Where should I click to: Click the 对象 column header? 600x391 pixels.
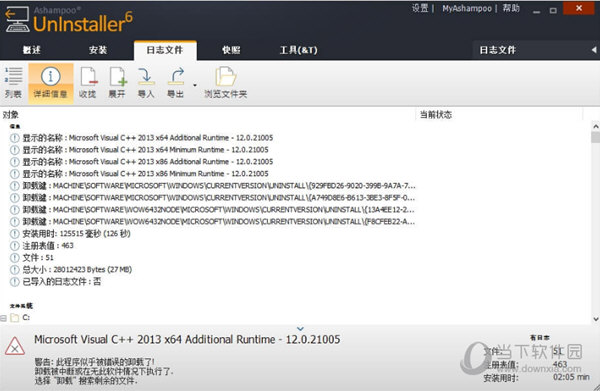pyautogui.click(x=11, y=114)
